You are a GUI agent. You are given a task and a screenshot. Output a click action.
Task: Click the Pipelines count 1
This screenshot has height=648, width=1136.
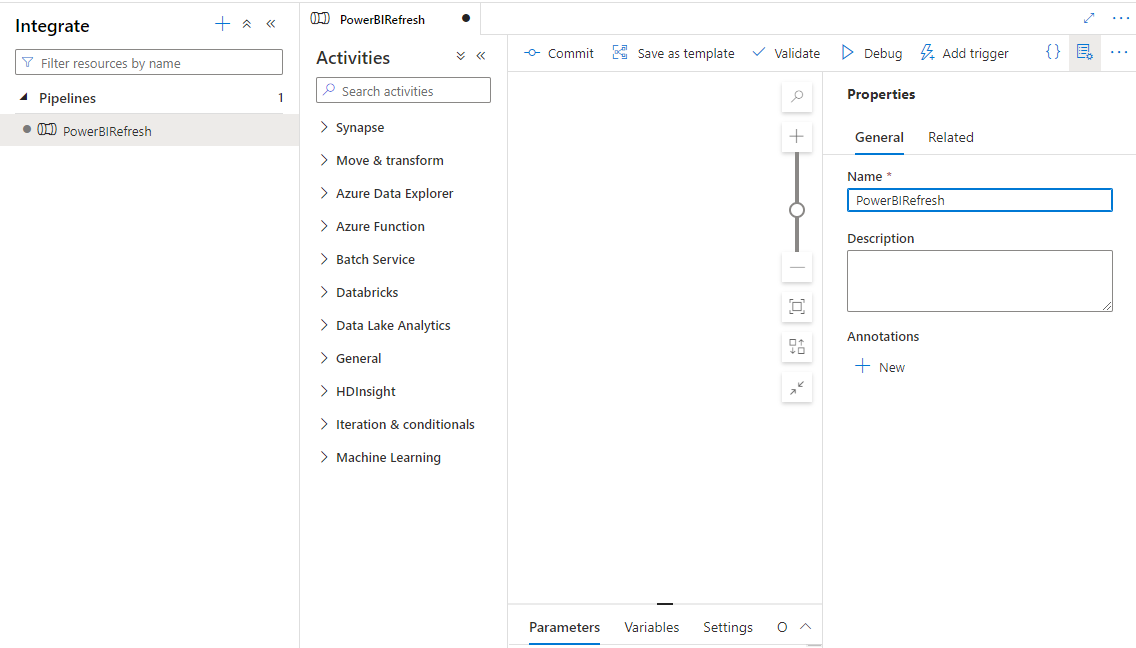pos(280,97)
